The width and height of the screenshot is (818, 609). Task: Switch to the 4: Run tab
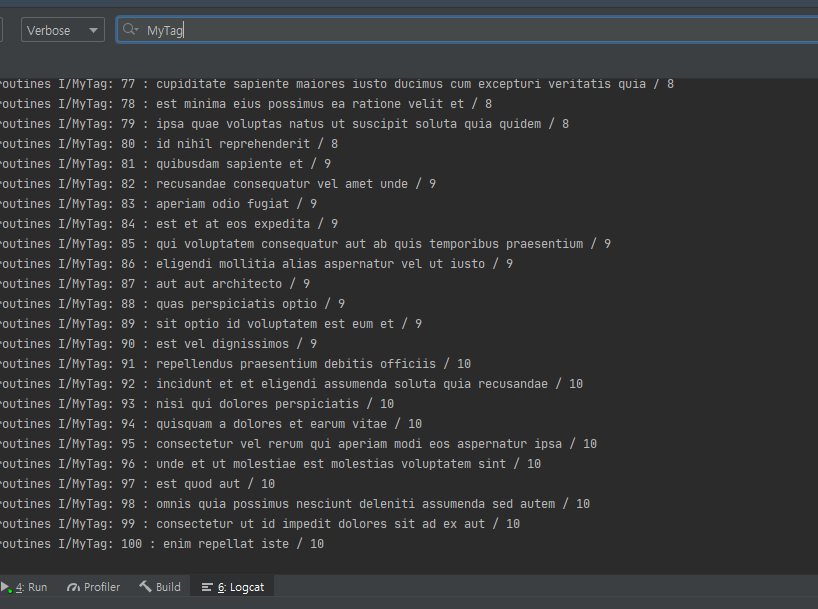point(25,587)
